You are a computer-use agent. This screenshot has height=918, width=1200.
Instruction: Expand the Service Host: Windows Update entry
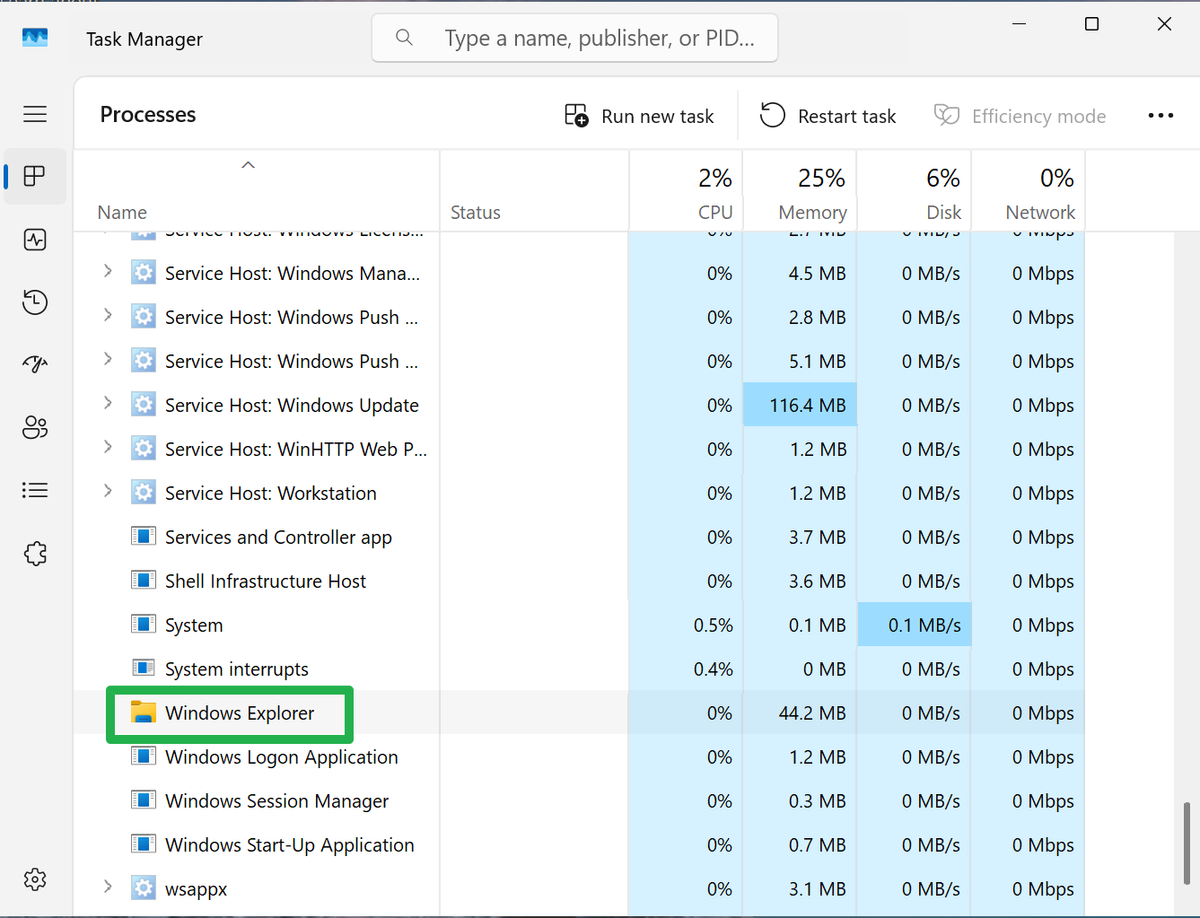point(107,405)
